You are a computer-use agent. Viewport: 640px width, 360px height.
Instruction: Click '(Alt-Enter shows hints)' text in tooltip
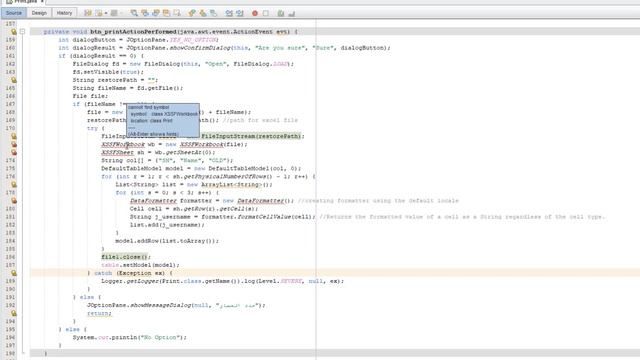tap(153, 134)
